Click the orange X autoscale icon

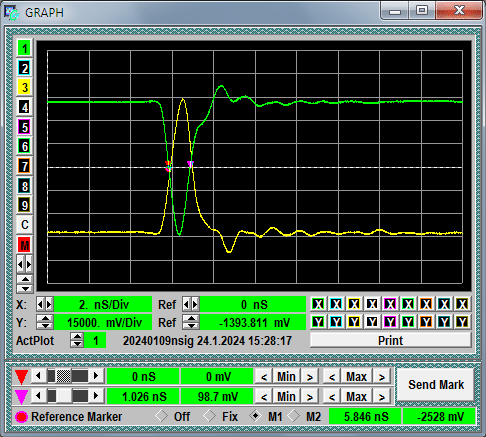pos(426,304)
